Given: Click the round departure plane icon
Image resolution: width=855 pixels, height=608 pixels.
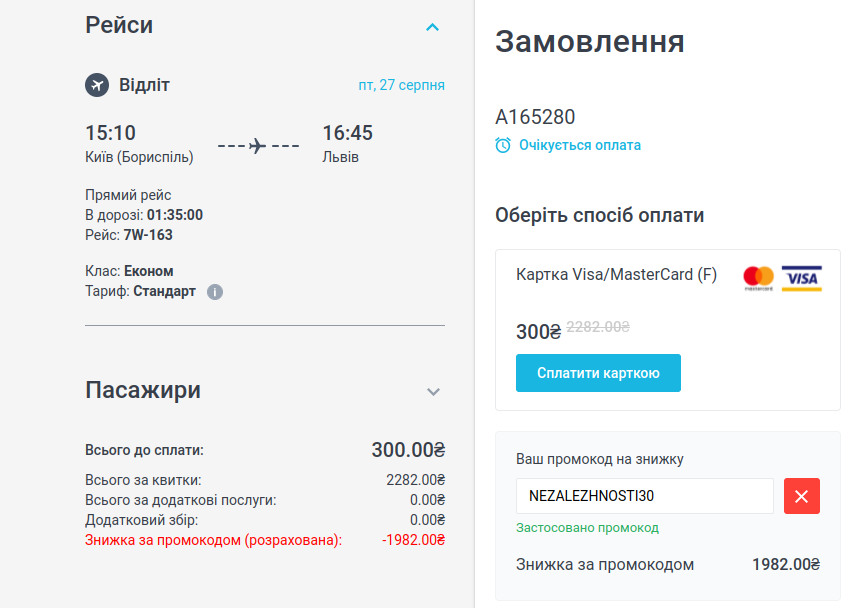Looking at the screenshot, I should pos(97,85).
